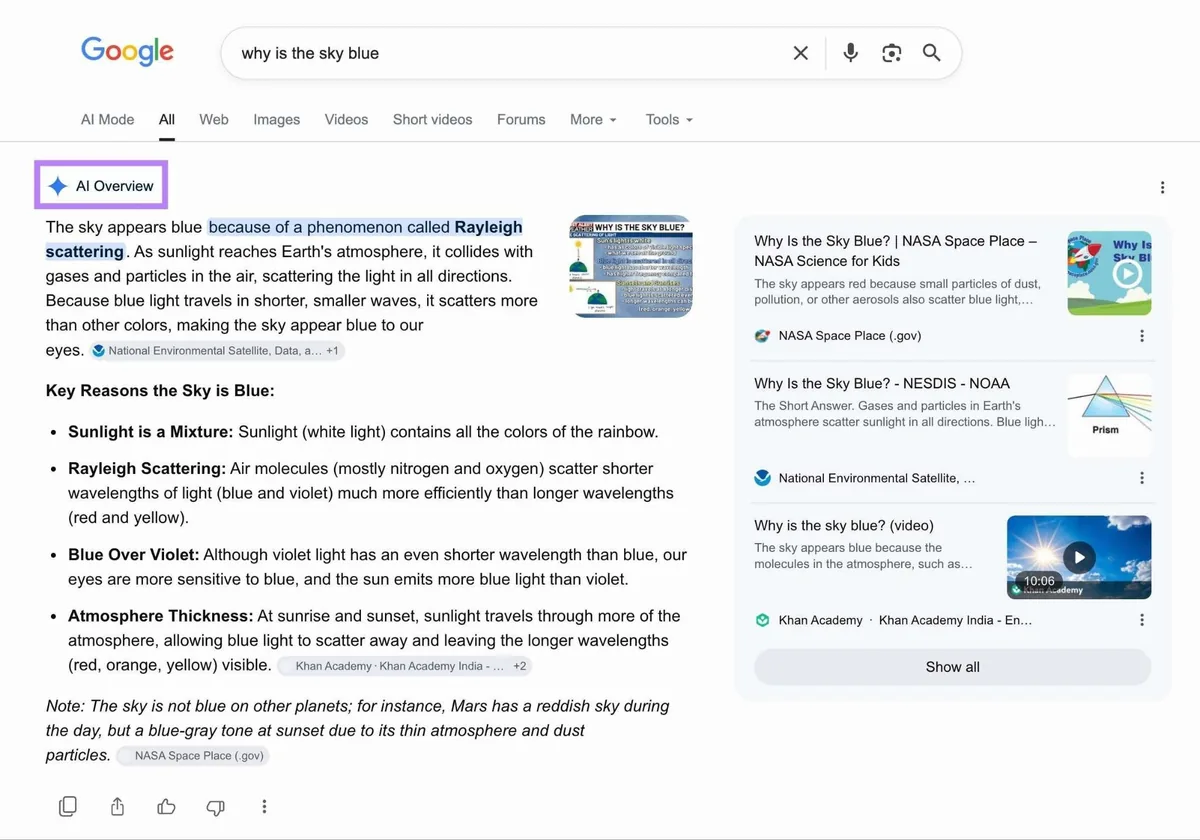Copy the AI Overview answer
Viewport: 1200px width, 840px height.
[x=68, y=806]
